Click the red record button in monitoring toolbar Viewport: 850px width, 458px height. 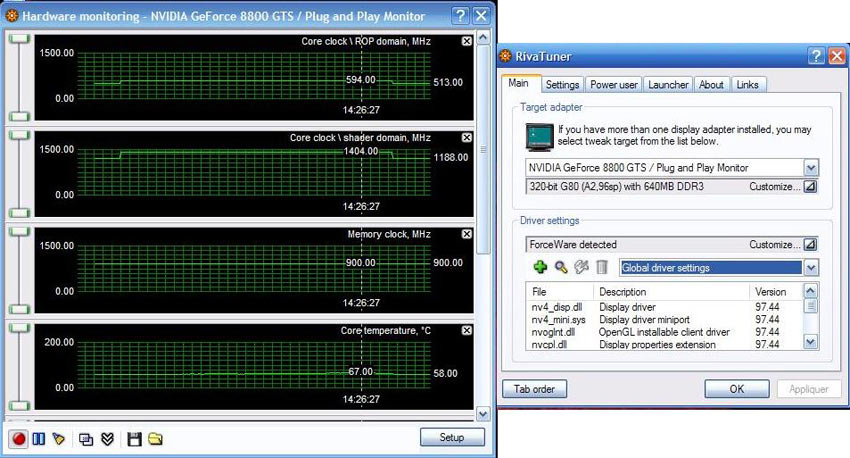tap(18, 438)
